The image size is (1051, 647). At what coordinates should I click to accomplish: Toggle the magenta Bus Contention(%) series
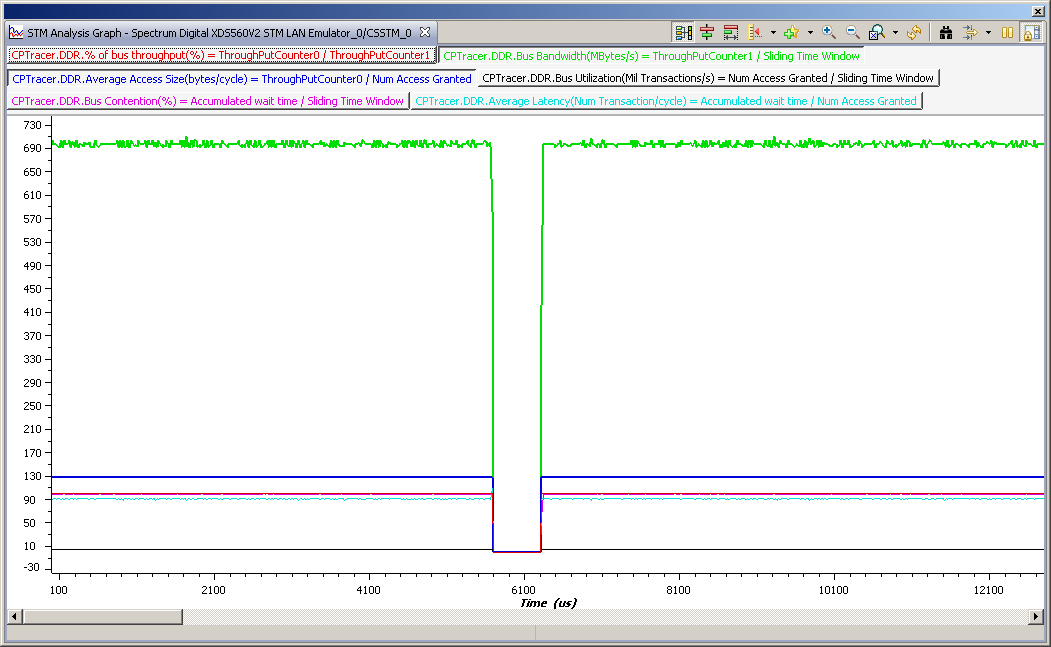(x=208, y=101)
